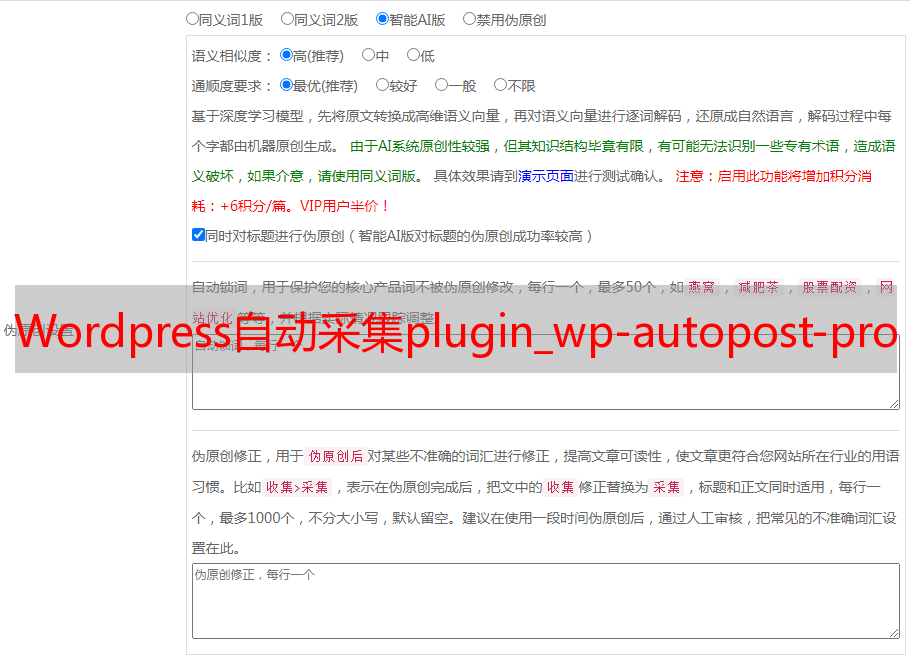Click the 减肥茶 example keyword tag
Viewport: 911px width, 658px height.
759,287
